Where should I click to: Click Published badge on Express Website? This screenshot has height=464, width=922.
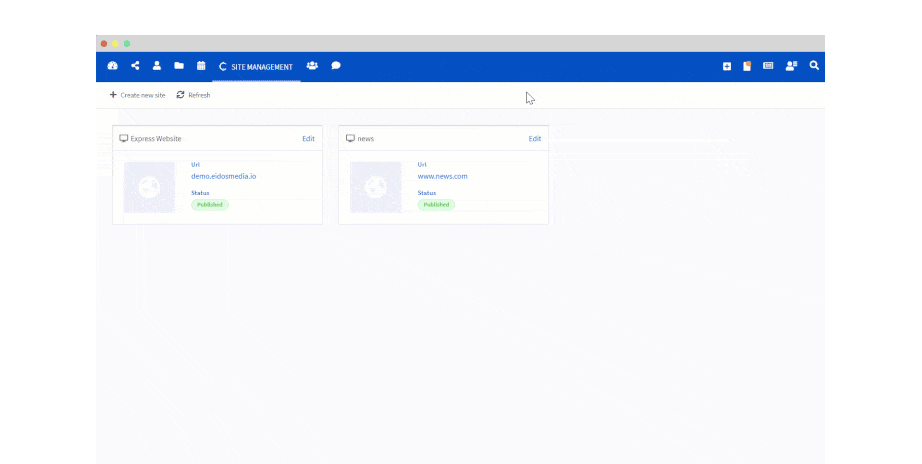pos(210,205)
